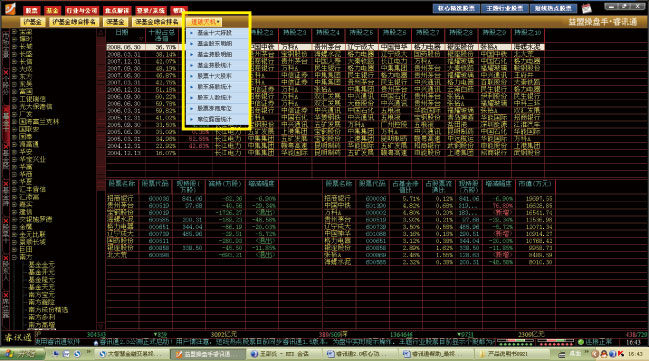Switch to the 行业与公司 top tab
The width and height of the screenshot is (649, 361).
pos(82,10)
